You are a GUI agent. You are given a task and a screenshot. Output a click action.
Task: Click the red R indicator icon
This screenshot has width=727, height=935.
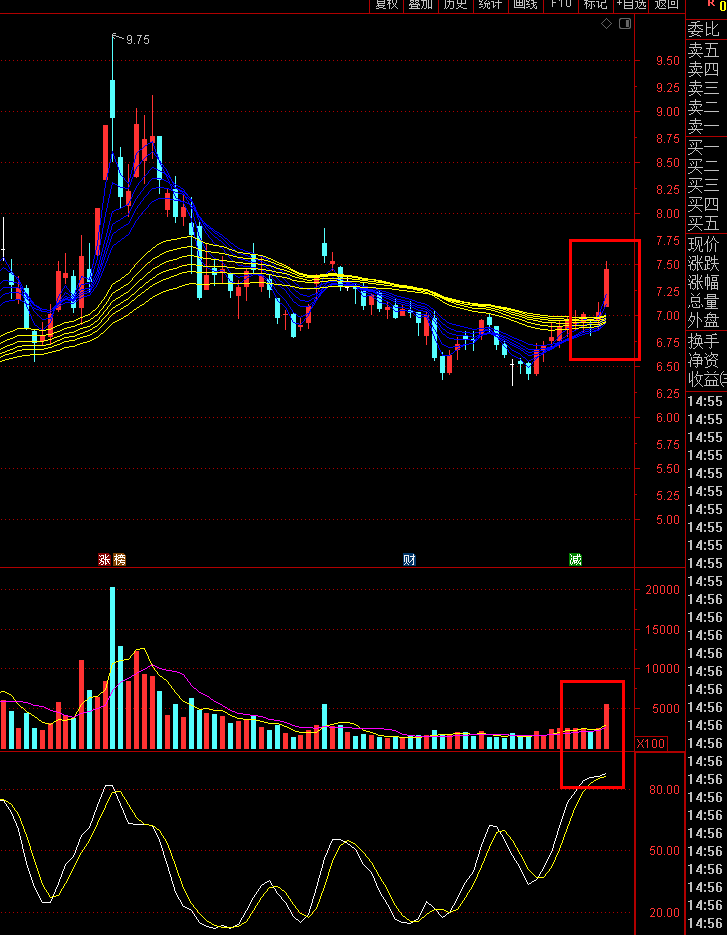point(710,4)
